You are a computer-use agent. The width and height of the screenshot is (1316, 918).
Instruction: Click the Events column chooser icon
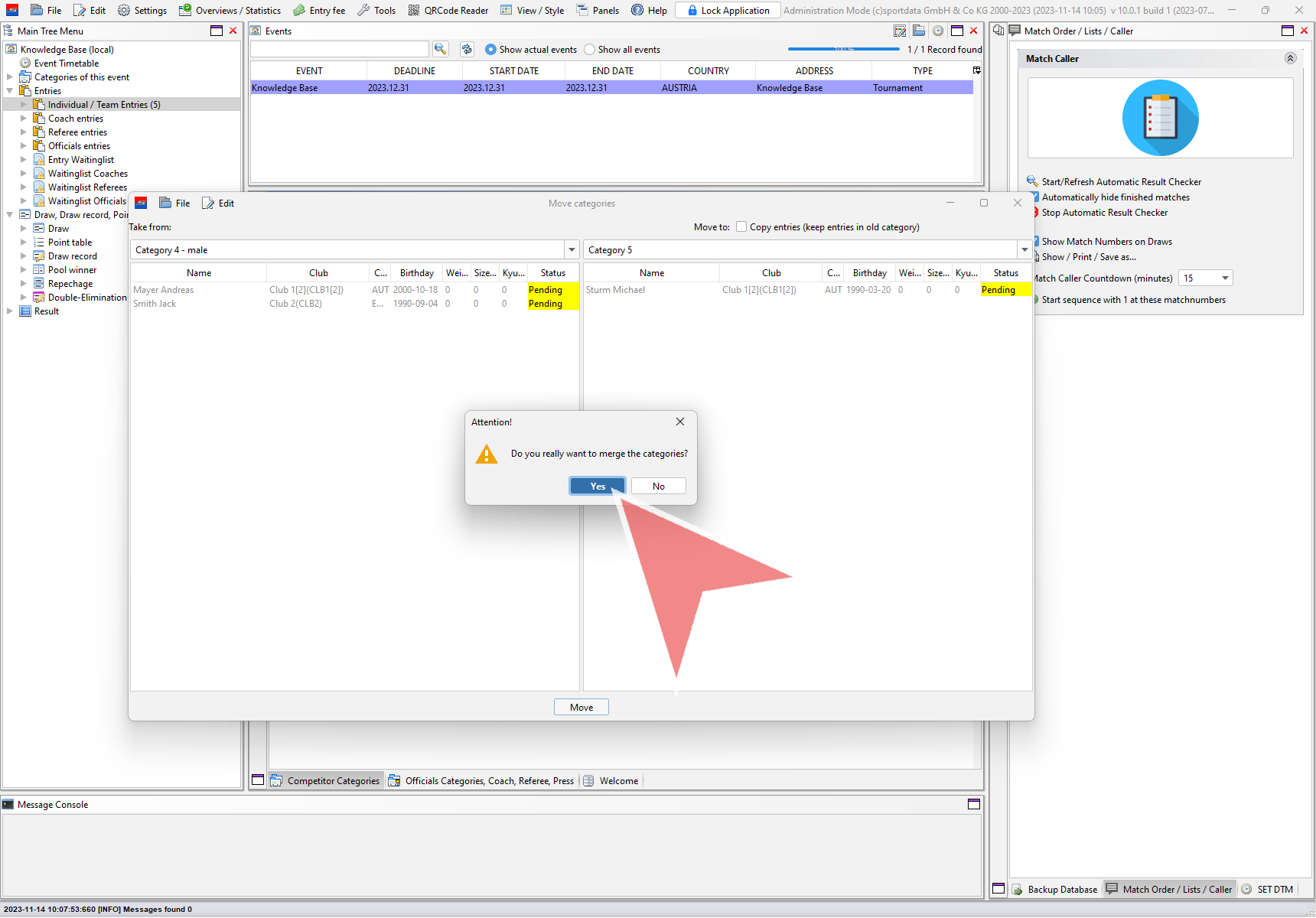(976, 70)
